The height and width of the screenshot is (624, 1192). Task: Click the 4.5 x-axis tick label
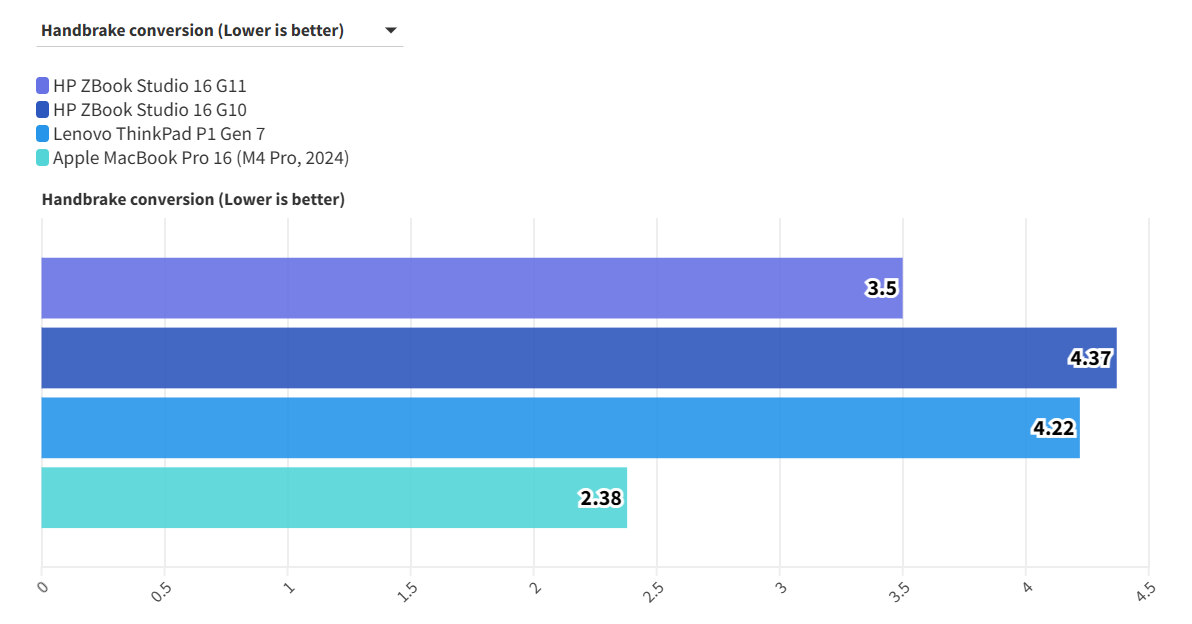(1145, 589)
